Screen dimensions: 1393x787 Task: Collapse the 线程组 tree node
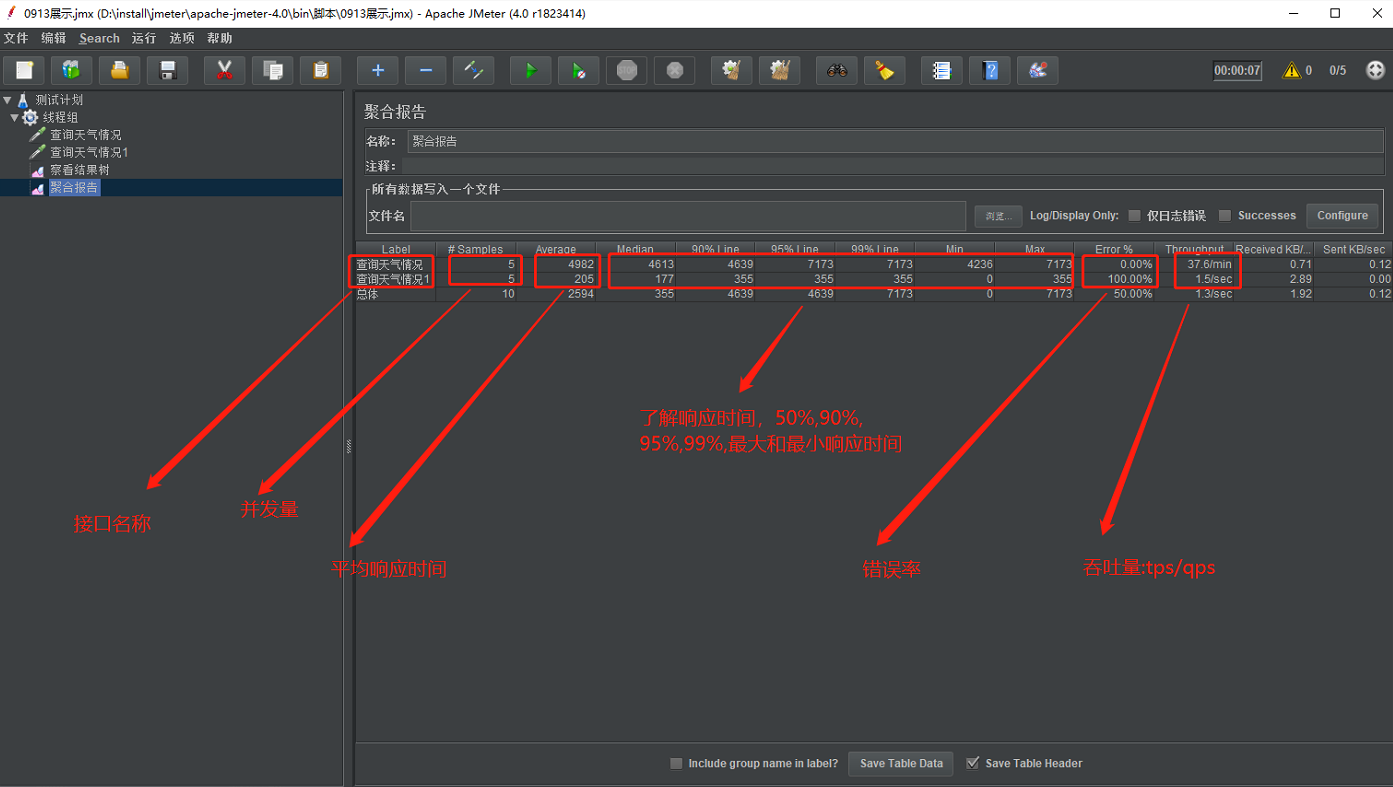click(x=15, y=117)
